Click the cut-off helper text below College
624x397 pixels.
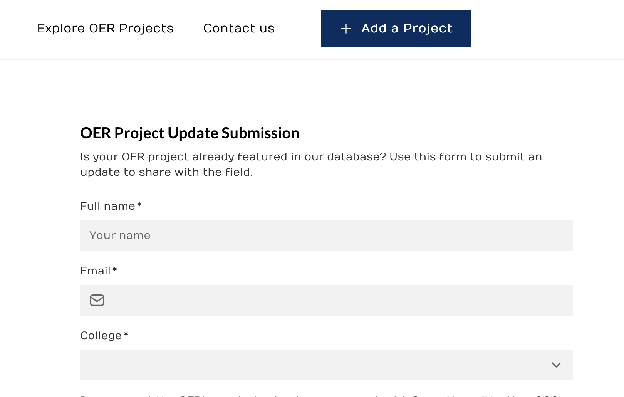click(x=318, y=395)
